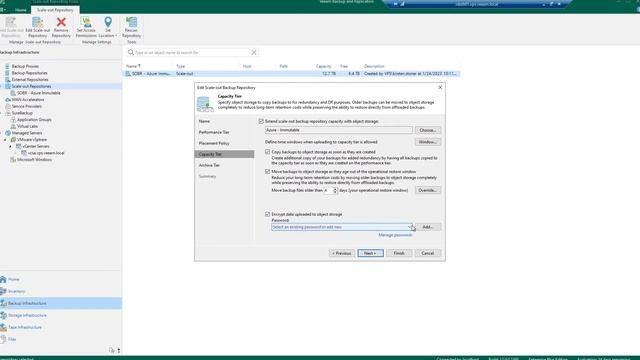The width and height of the screenshot is (640, 360).
Task: Click the WAN Accelerators tree icon
Action: [x=7, y=100]
